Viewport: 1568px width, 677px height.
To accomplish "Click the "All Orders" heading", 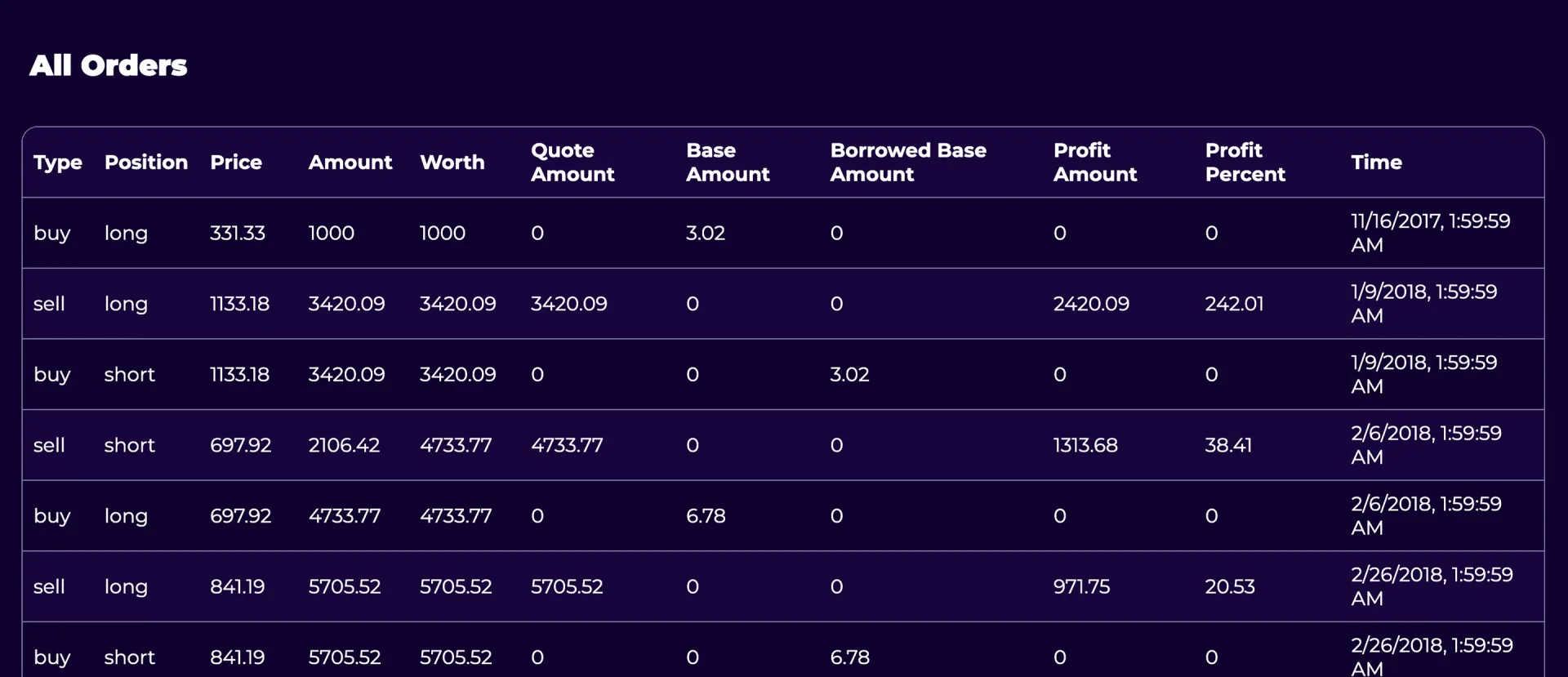I will point(108,65).
